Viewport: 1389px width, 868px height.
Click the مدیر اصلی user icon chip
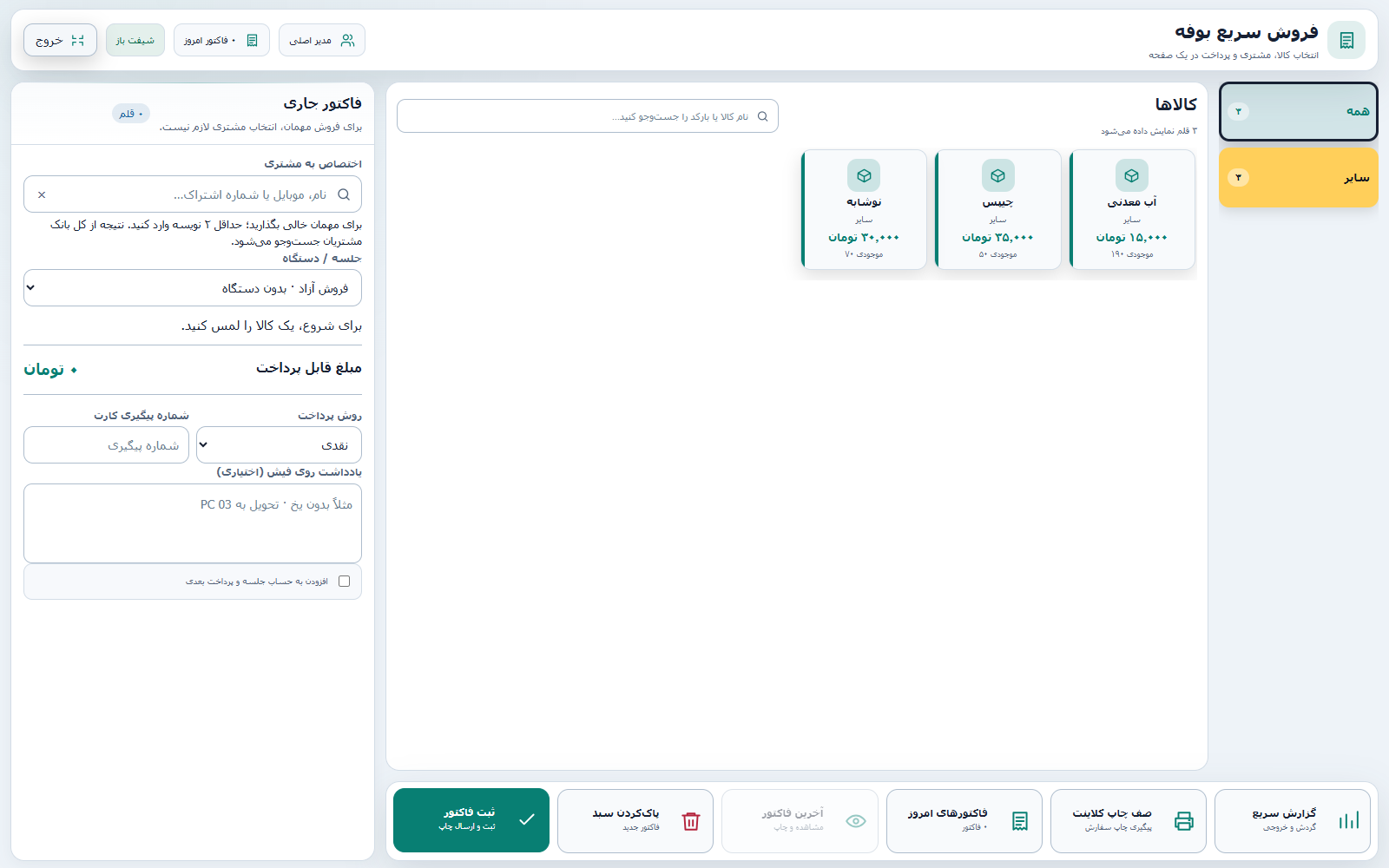tap(322, 40)
